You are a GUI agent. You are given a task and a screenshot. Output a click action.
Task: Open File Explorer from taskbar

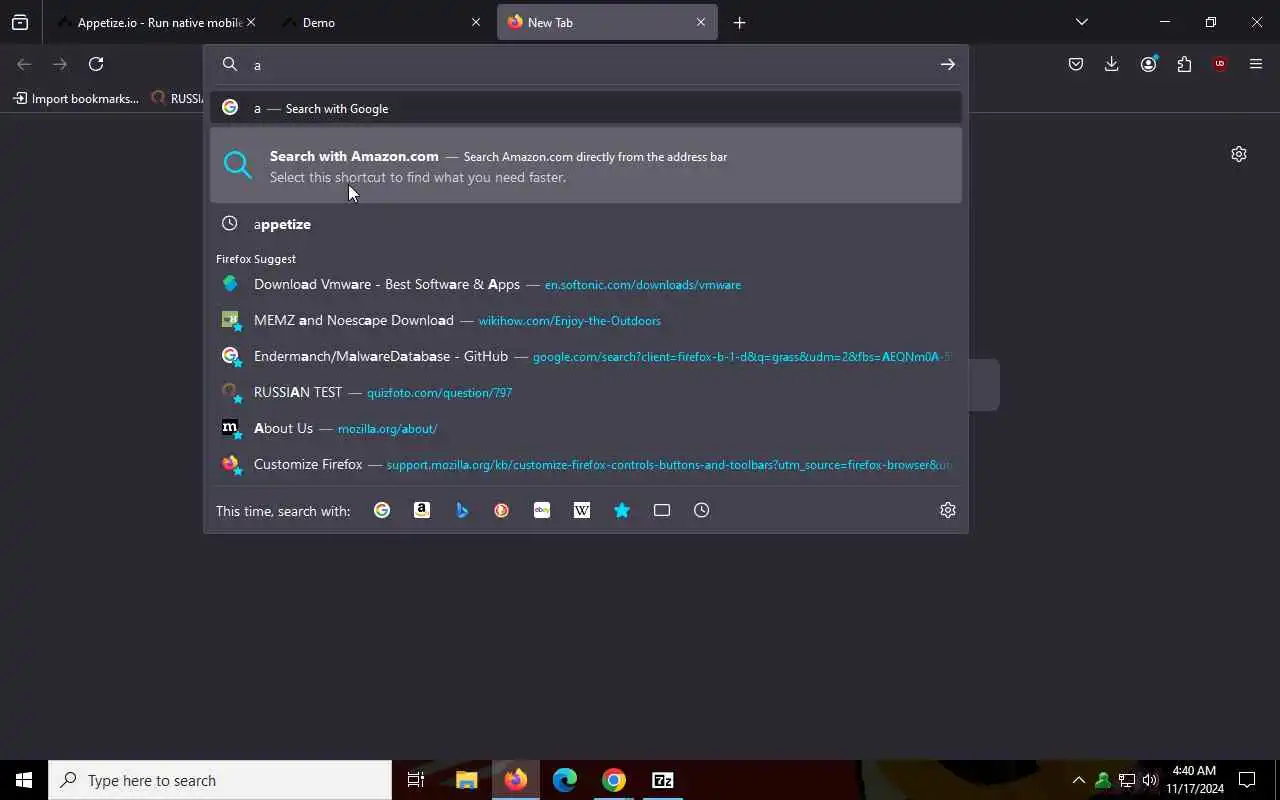(466, 780)
